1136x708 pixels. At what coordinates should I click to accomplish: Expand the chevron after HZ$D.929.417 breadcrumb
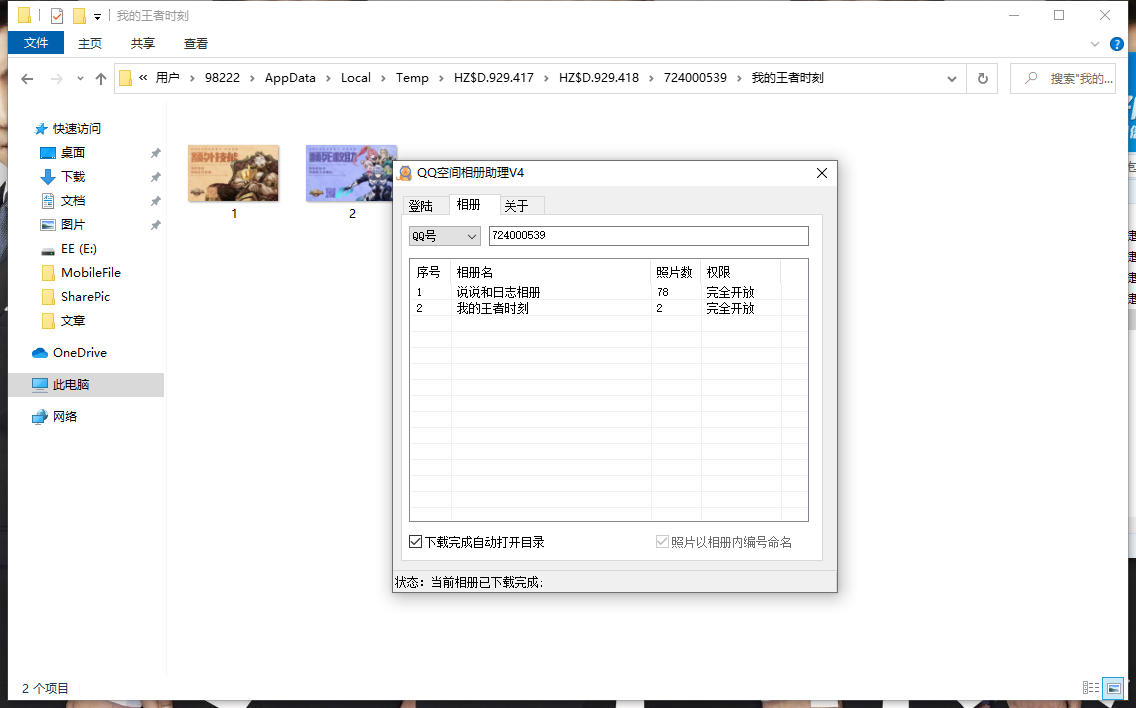[x=546, y=78]
